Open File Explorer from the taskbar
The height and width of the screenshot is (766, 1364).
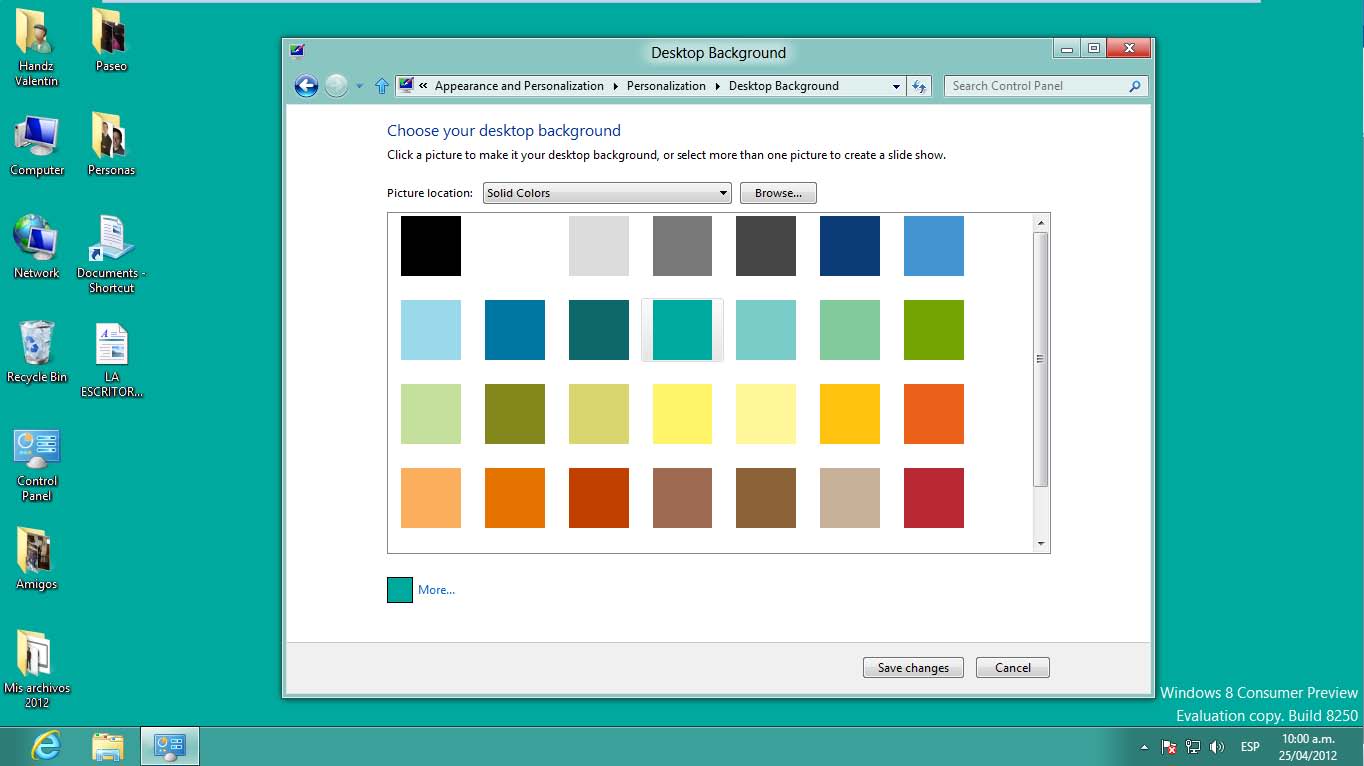point(108,746)
